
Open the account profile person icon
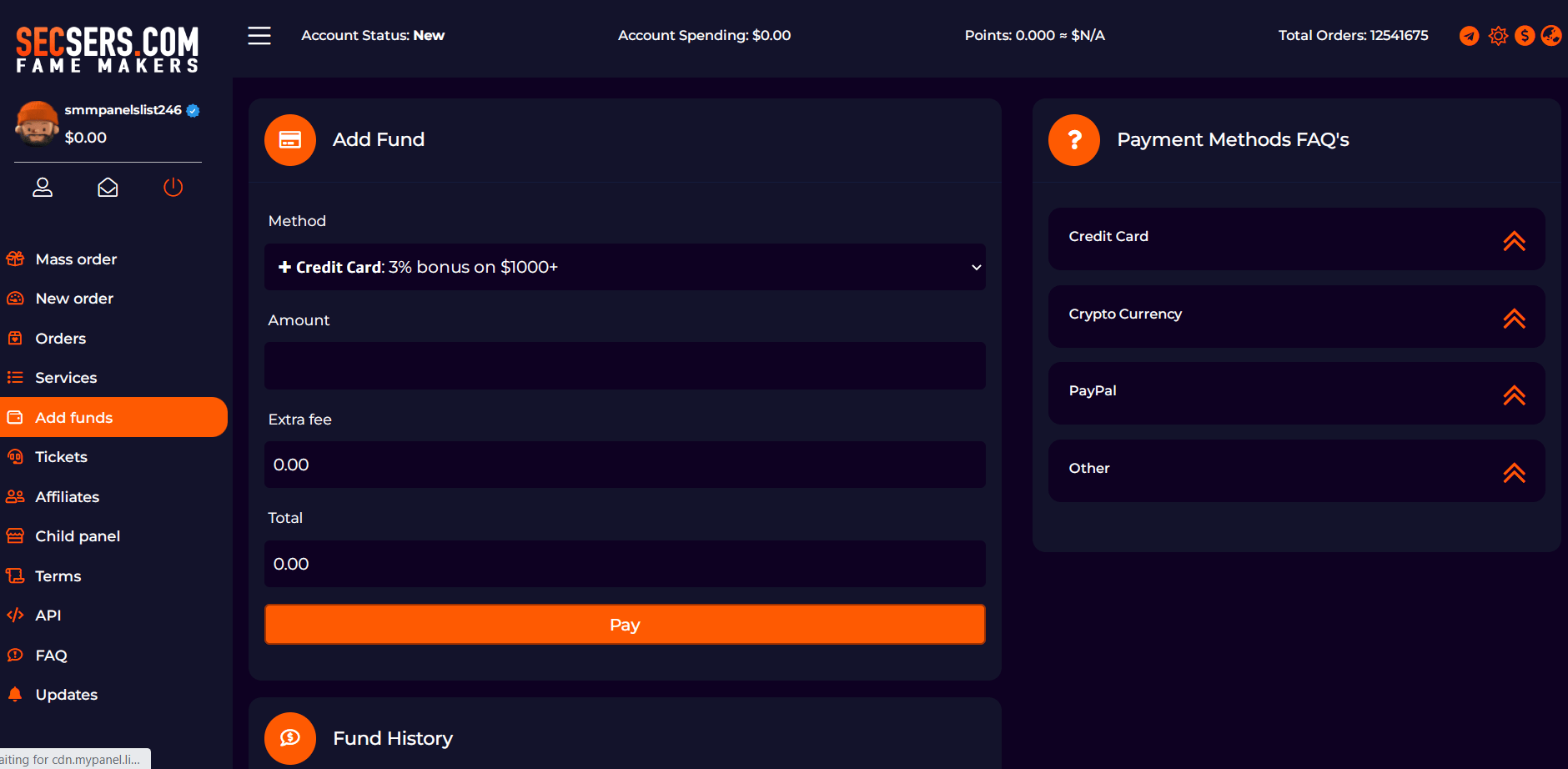click(43, 188)
